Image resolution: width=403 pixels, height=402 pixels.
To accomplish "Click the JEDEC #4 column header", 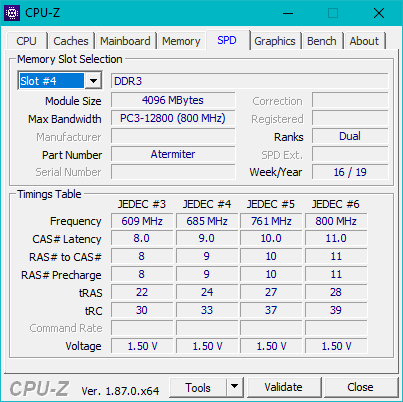I will click(x=207, y=204).
